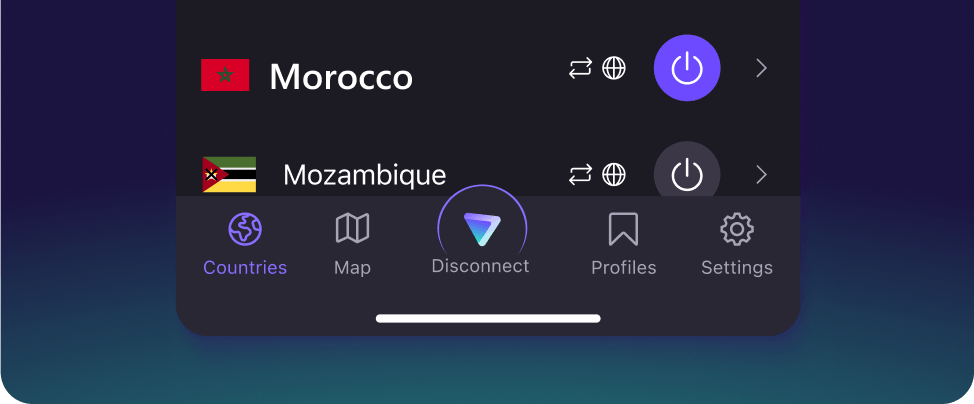Expand Morocco server list with chevron
The height and width of the screenshot is (404, 974).
(x=762, y=68)
